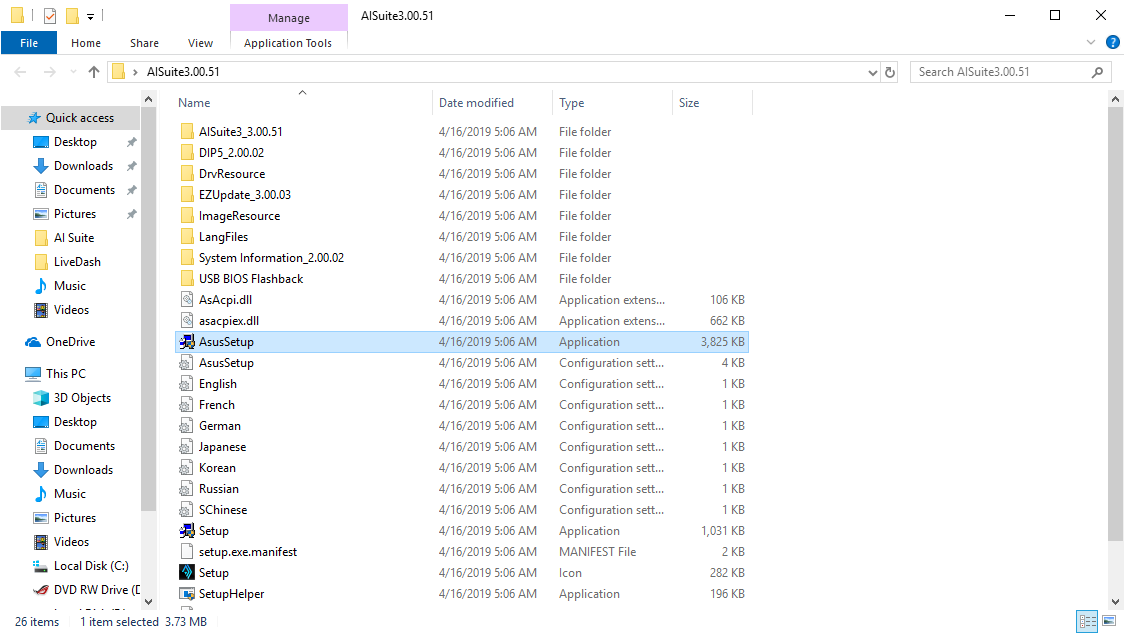The width and height of the screenshot is (1125, 634).
Task: Select the Russian configuration file
Action: pyautogui.click(x=219, y=489)
